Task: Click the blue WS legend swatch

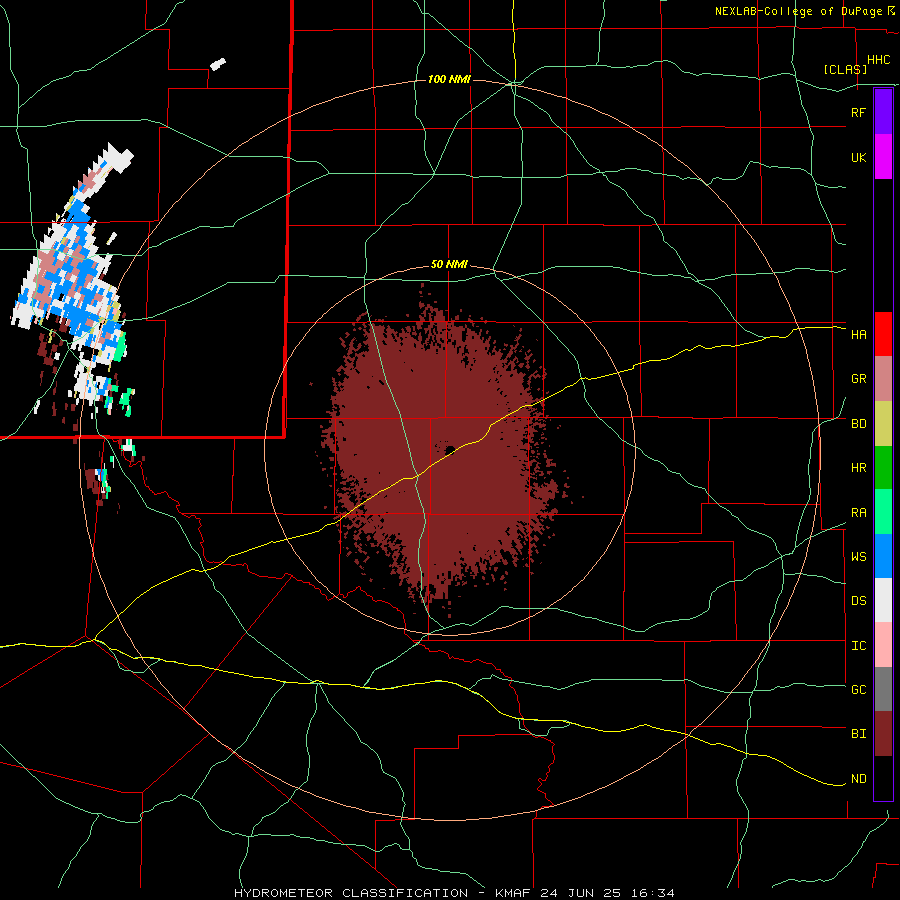Action: tap(883, 556)
